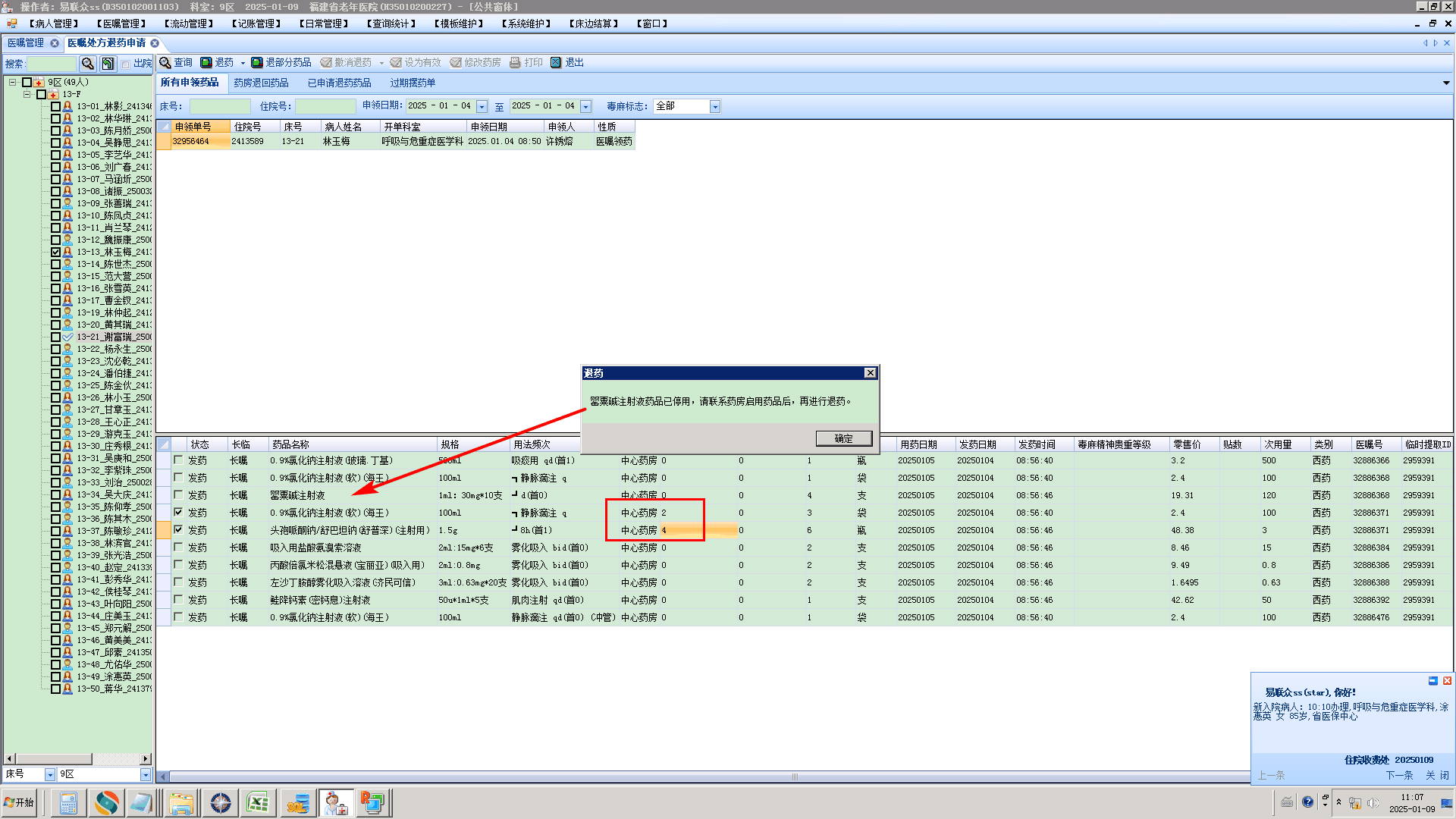
Task: Click the 退药 toolbar button icon
Action: coord(206,62)
